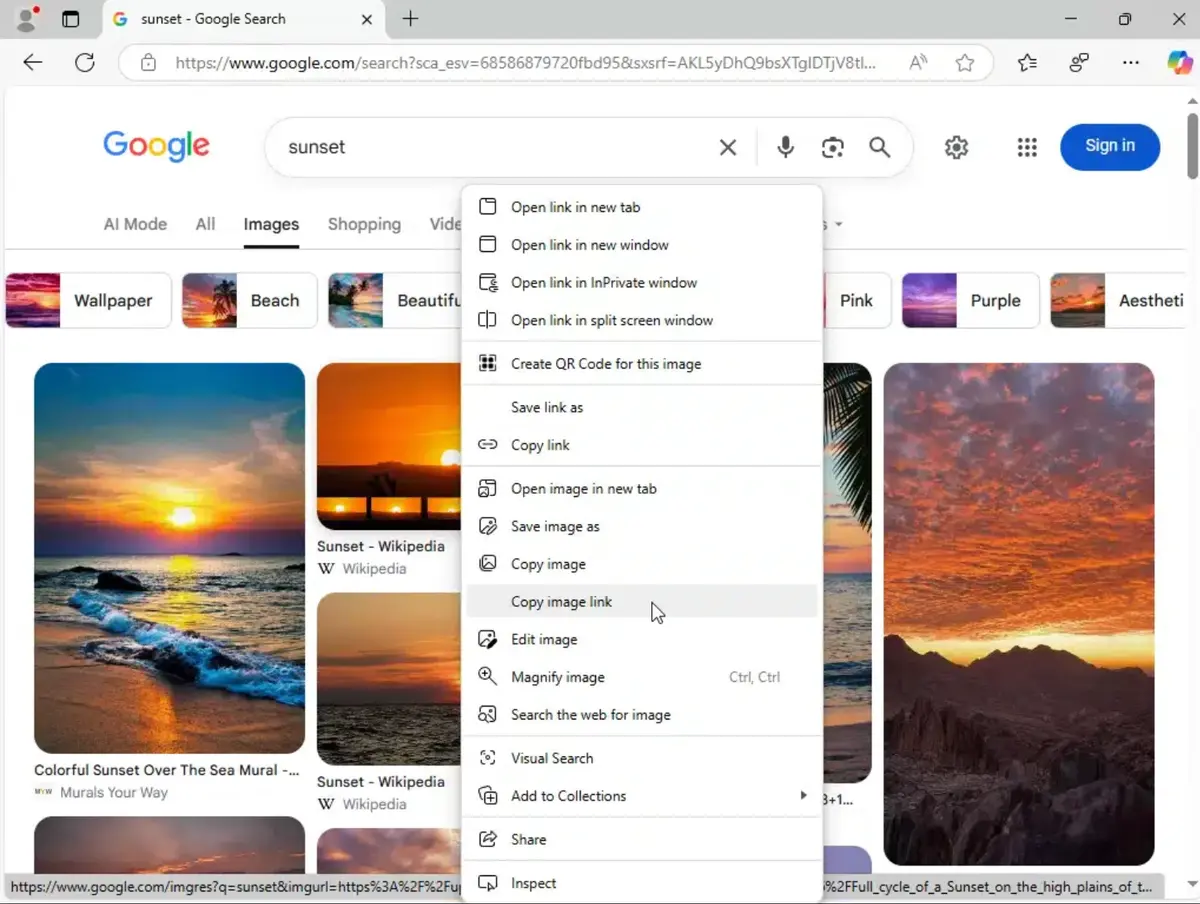Image resolution: width=1200 pixels, height=904 pixels.
Task: Activate Read aloud icon in address bar
Action: 918,63
